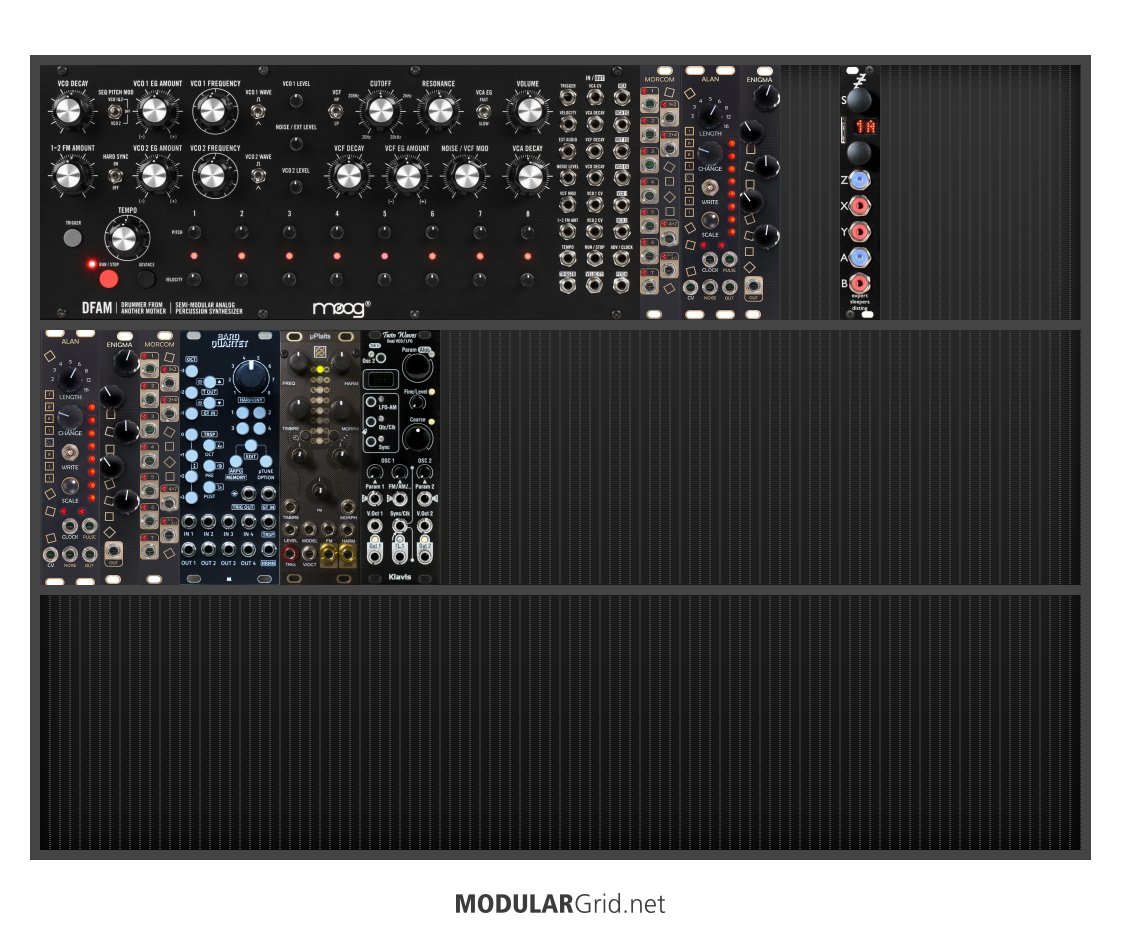Click the step 8 PITCH knob
Viewport: 1121px width, 925px height.
click(x=528, y=232)
